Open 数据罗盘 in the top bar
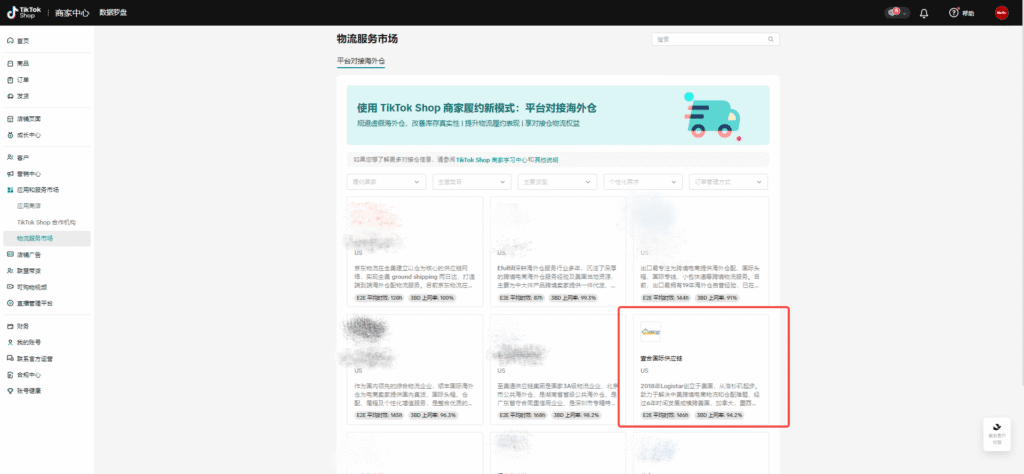The height and width of the screenshot is (474, 1024). 113,13
